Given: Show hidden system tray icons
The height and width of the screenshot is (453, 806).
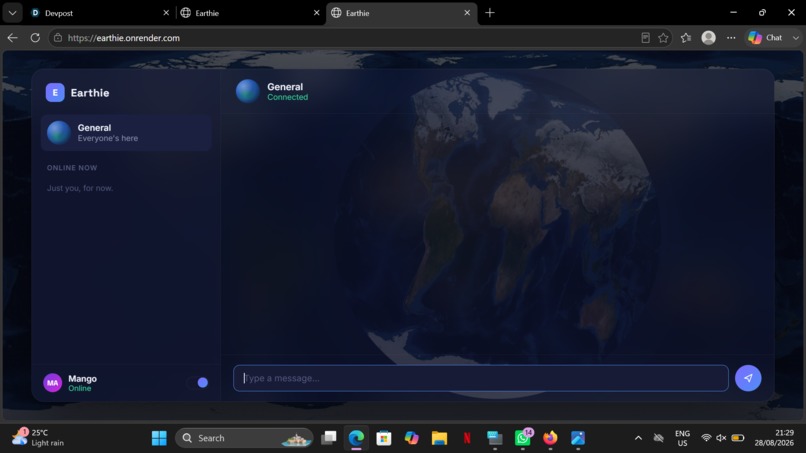Looking at the screenshot, I should 638,438.
